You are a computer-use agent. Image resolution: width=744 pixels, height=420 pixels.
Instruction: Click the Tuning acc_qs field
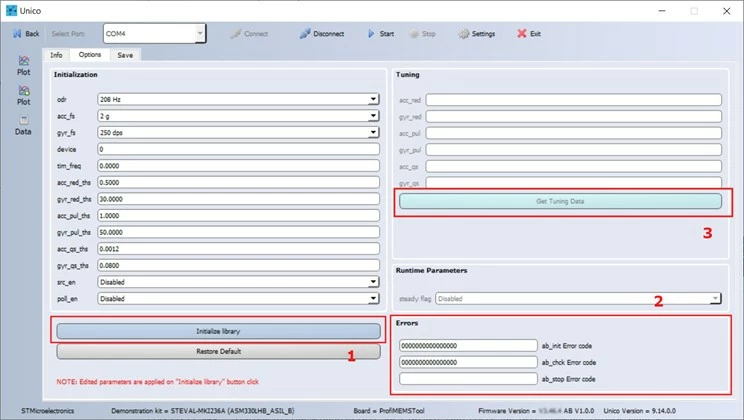[574, 166]
